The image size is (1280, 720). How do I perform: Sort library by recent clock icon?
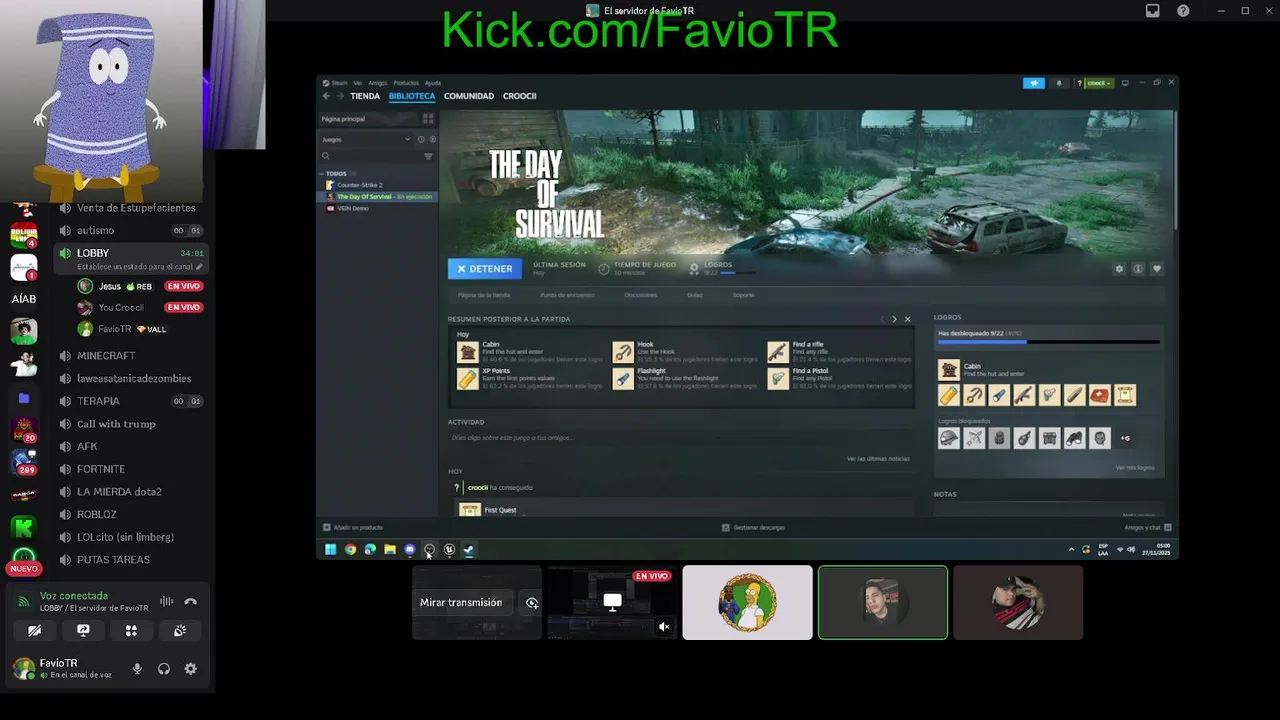[x=421, y=139]
